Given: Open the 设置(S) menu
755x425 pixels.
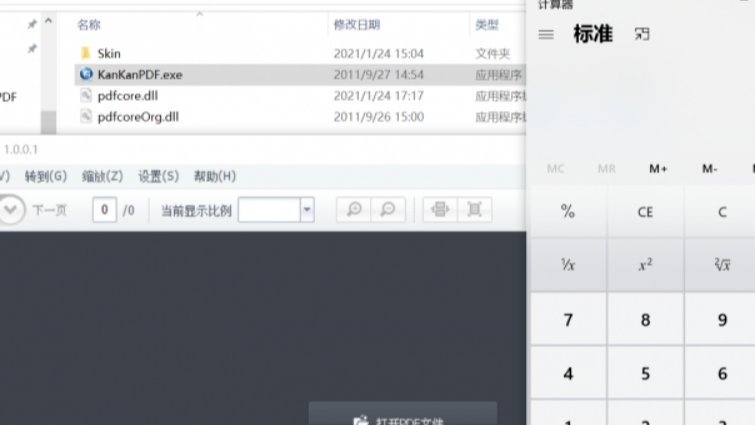Looking at the screenshot, I should [158, 176].
